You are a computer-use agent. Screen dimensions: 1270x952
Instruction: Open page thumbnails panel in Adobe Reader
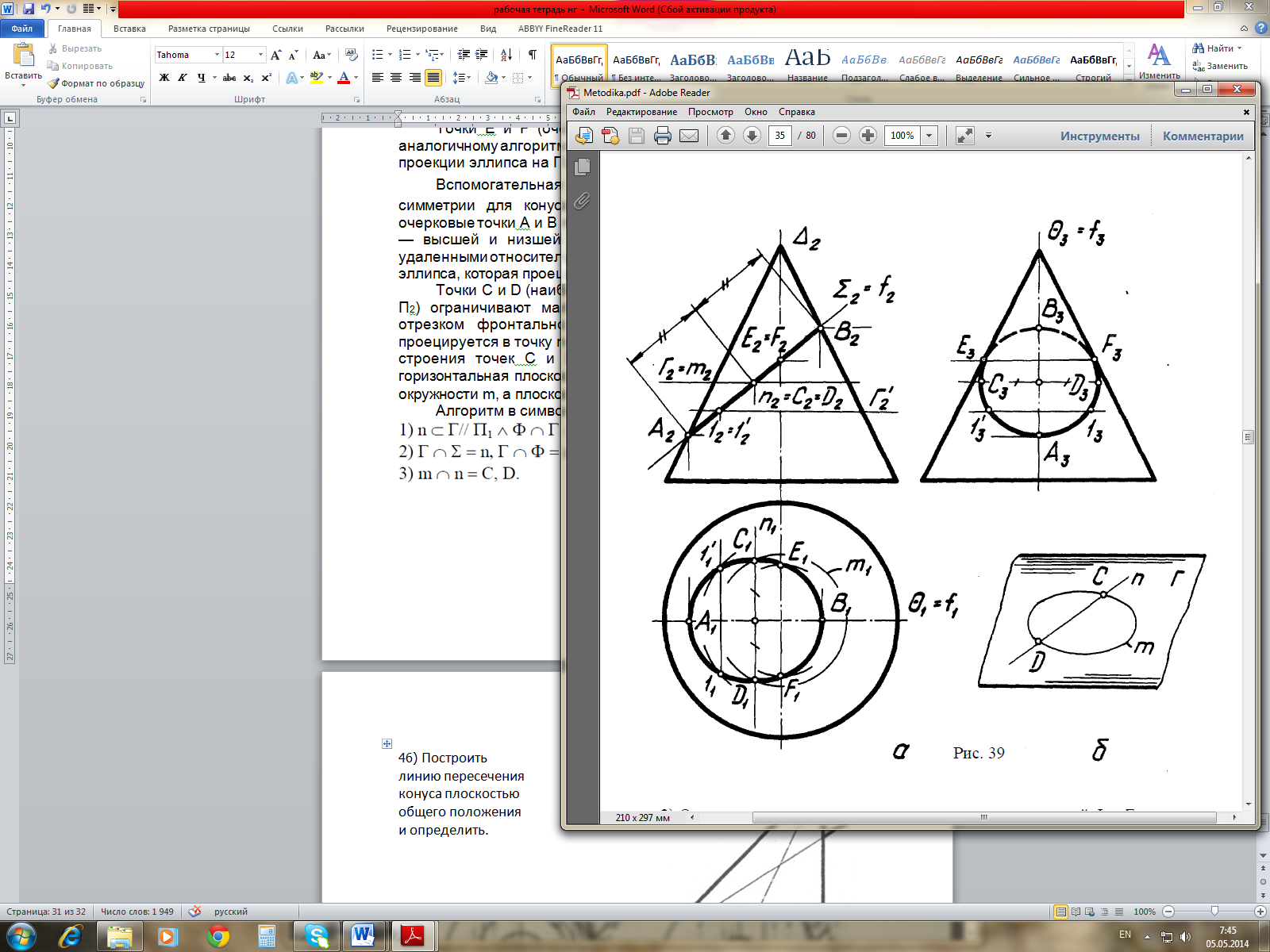pyautogui.click(x=582, y=167)
